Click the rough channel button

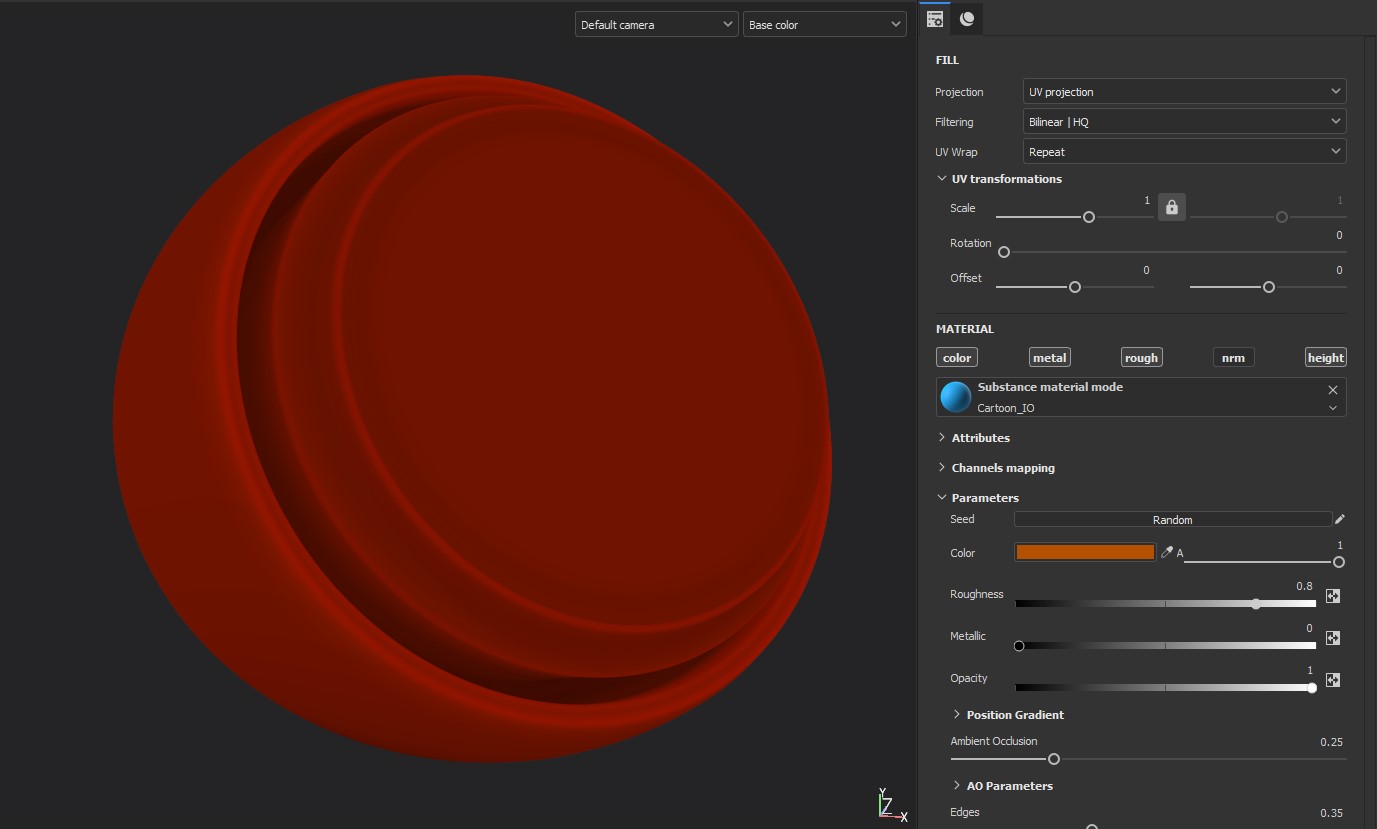[1141, 357]
